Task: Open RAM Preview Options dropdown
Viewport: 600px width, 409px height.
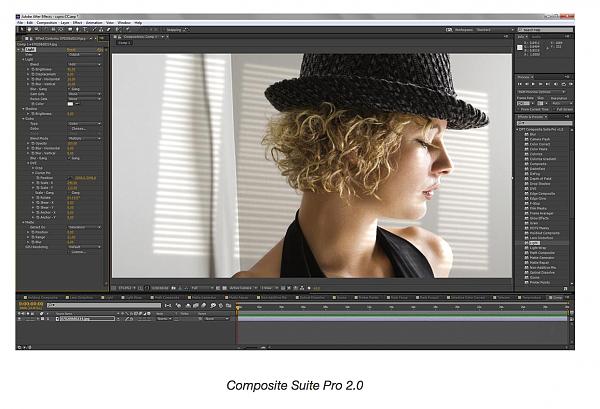Action: click(x=541, y=92)
